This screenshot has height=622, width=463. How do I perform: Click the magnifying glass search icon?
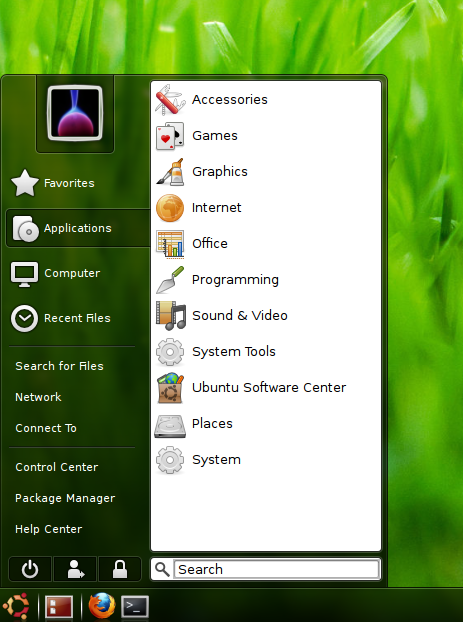162,569
